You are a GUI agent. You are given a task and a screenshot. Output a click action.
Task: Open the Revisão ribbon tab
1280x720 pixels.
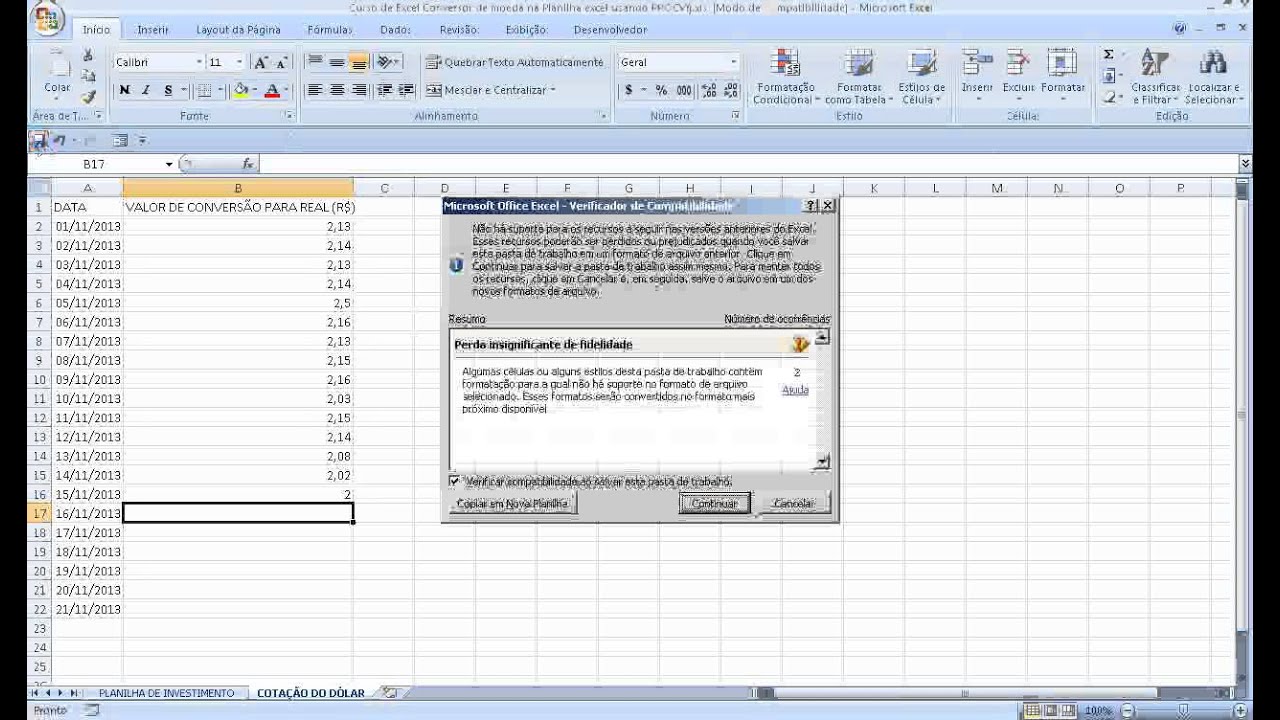[x=459, y=30]
